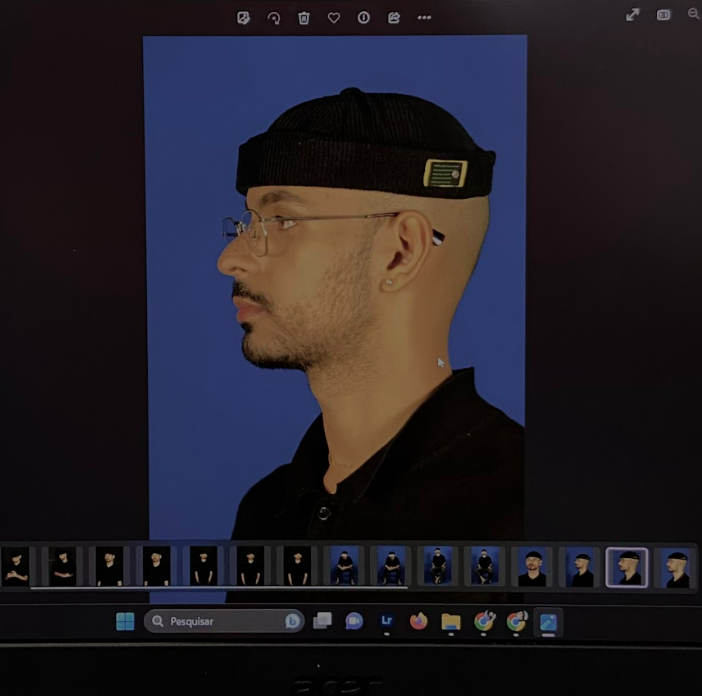Delete the photo using the trash icon

pos(304,18)
